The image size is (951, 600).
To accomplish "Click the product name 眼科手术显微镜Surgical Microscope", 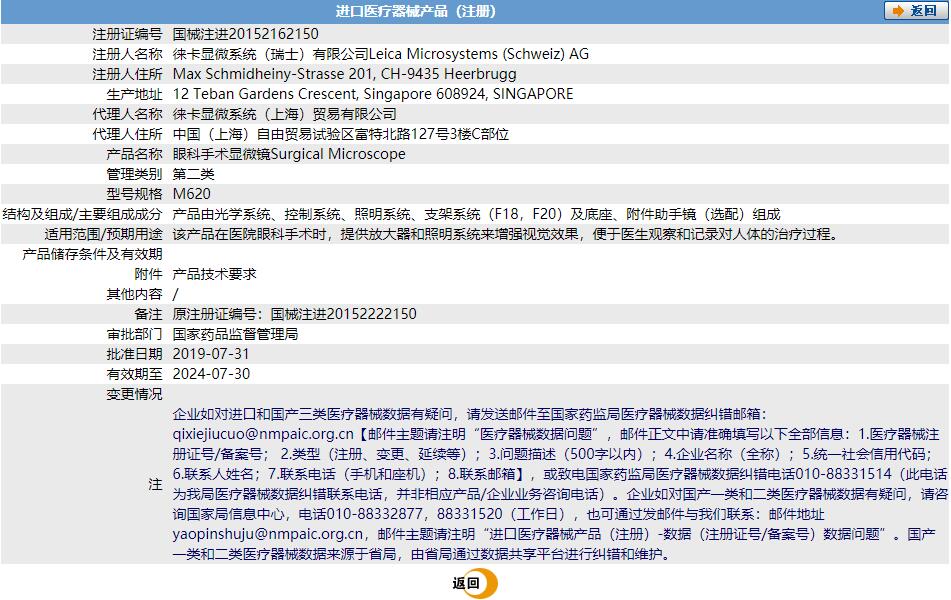I will 289,154.
